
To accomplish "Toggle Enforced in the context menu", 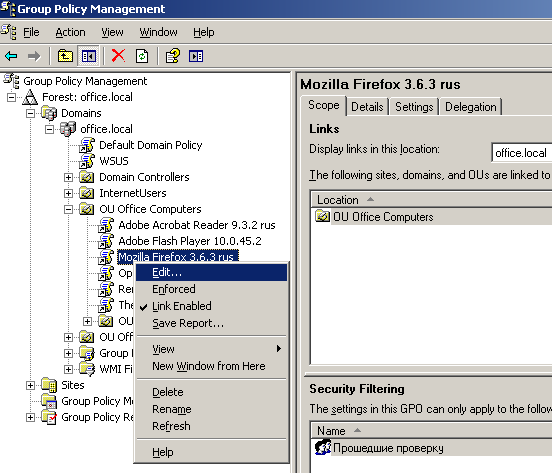I will [212, 289].
